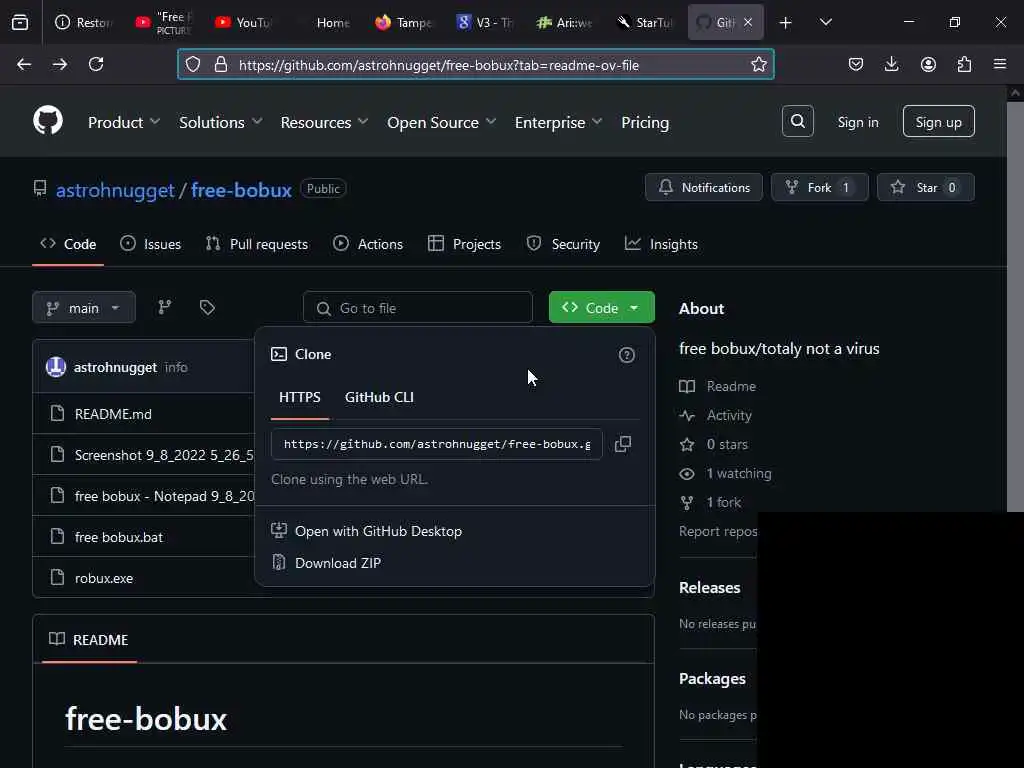Open the extensions puzzle icon
The height and width of the screenshot is (768, 1024).
pos(964,64)
